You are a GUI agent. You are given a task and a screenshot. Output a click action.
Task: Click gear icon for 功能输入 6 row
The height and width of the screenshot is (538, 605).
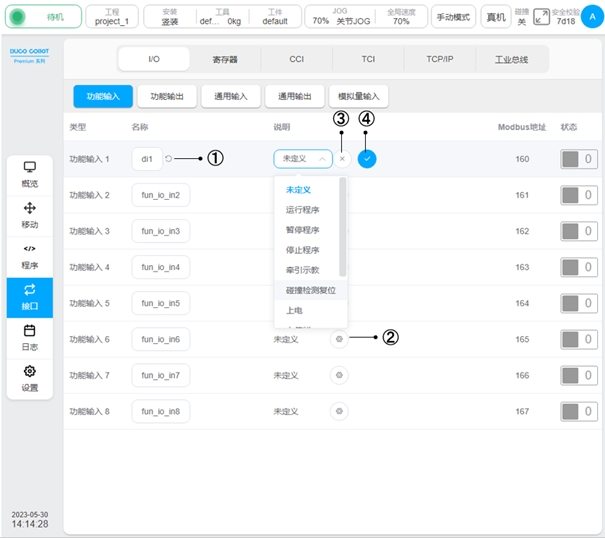[340, 339]
